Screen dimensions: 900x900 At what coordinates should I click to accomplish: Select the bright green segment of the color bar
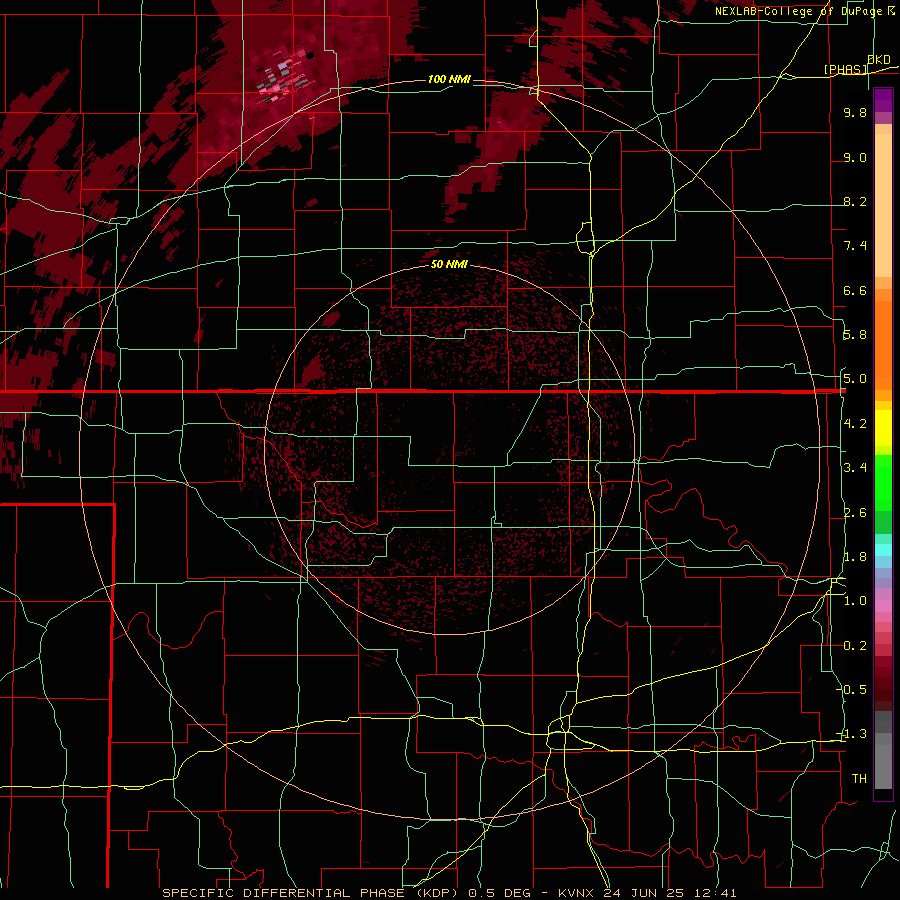point(883,483)
